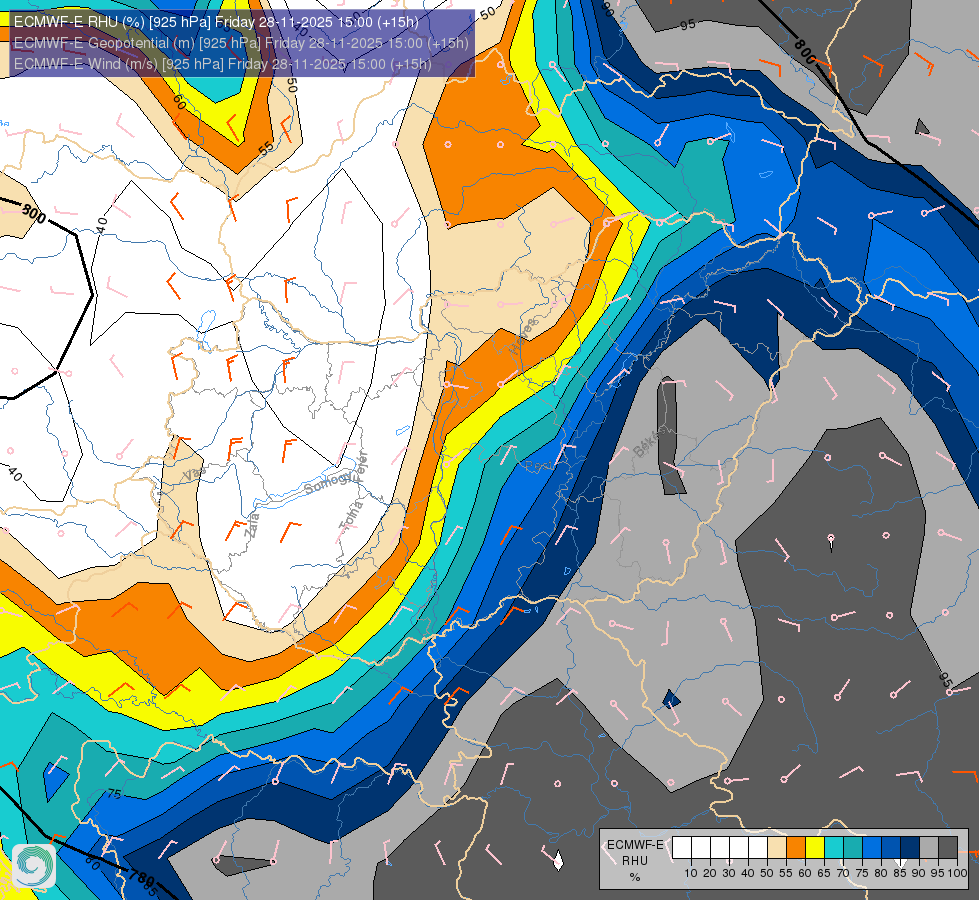Click the Heves county label on the map
979x900 pixels.
click(523, 337)
